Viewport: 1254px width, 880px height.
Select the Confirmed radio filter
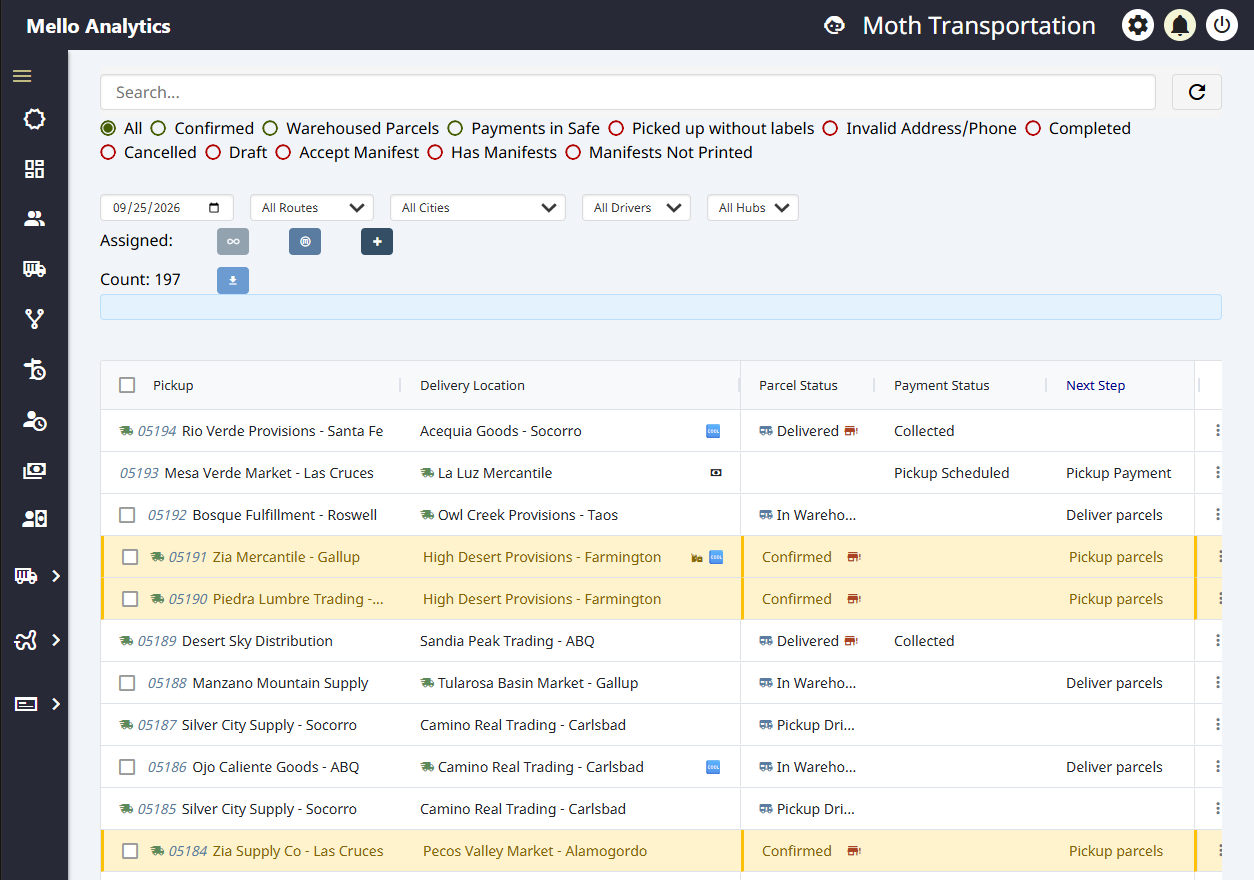coord(158,128)
